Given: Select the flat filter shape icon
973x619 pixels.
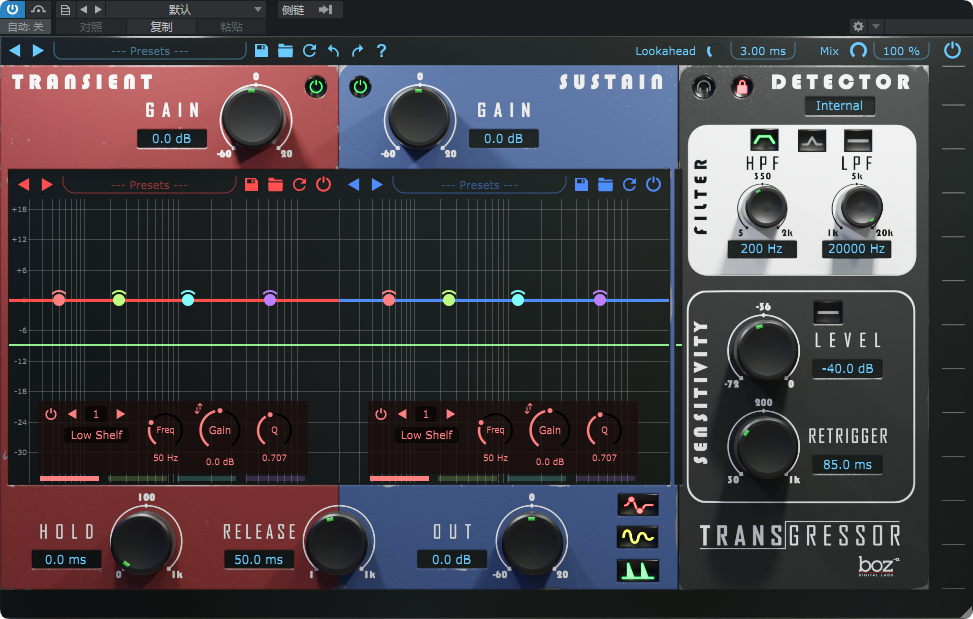Looking at the screenshot, I should (858, 141).
